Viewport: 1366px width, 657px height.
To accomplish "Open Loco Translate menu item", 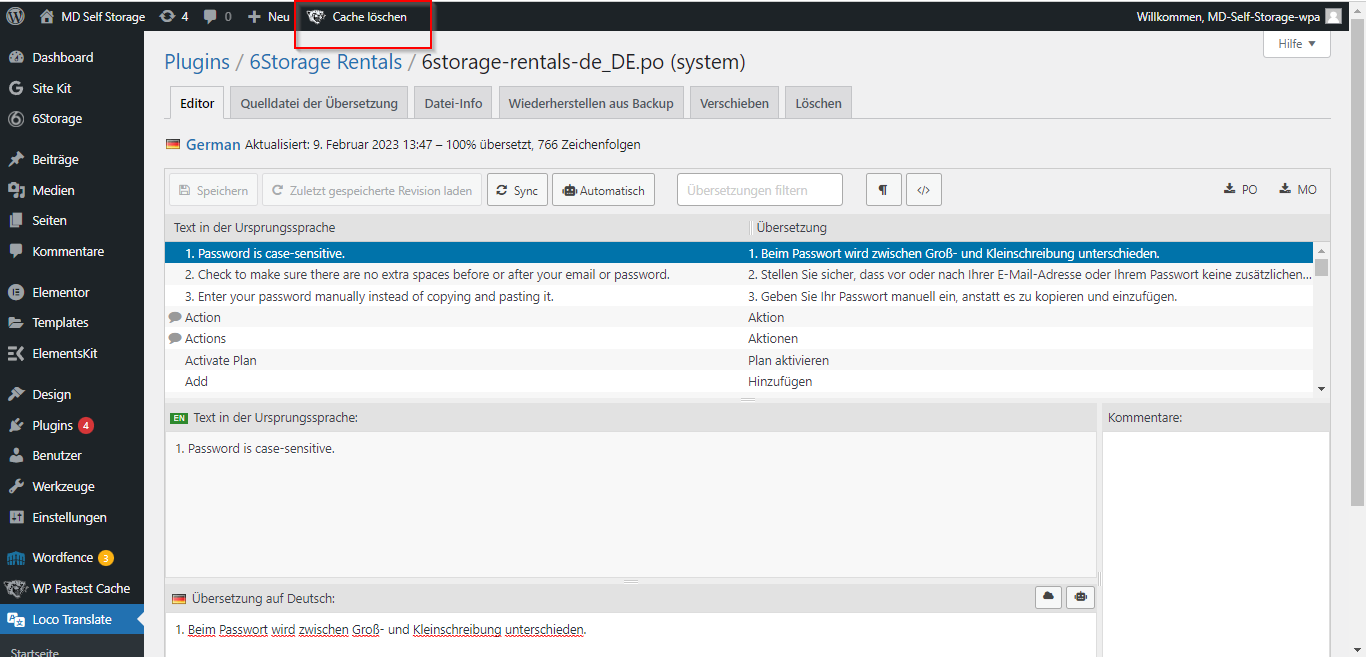I will tap(72, 619).
